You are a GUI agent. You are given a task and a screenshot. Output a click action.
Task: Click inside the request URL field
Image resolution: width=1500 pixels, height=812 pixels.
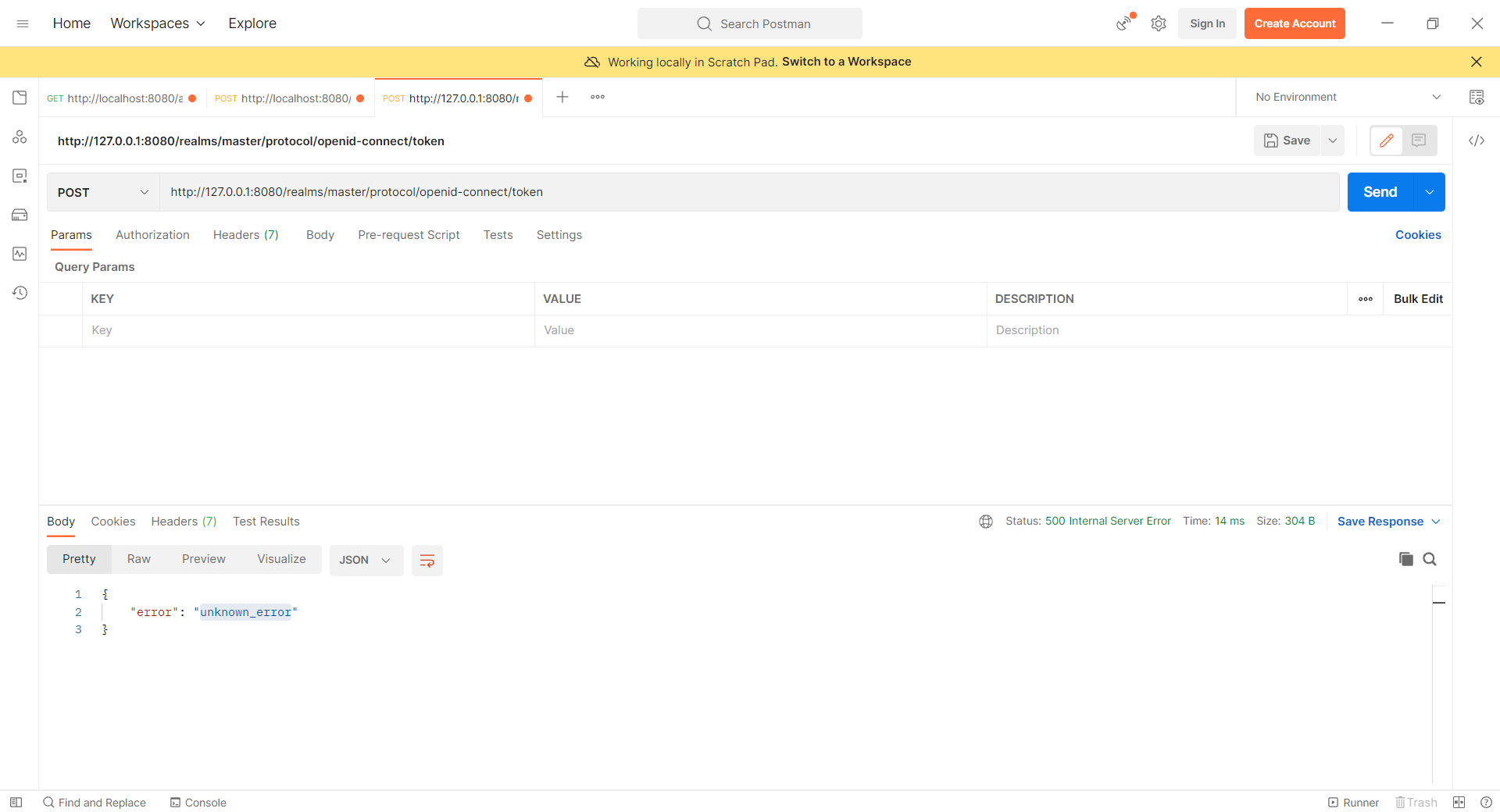(703, 192)
